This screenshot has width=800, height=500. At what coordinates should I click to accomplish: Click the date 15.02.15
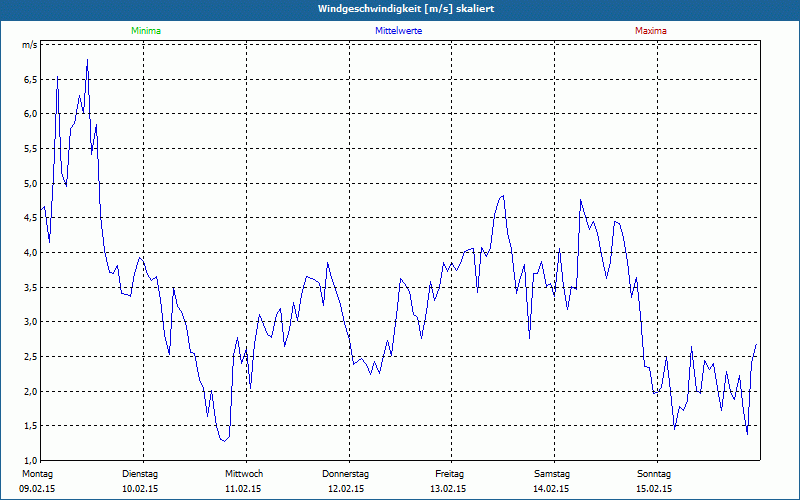(654, 489)
